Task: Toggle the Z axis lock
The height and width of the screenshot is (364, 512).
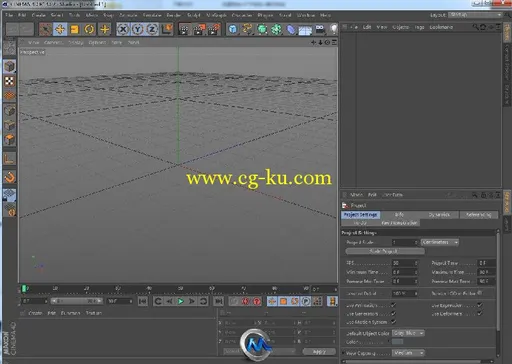Action: coord(152,29)
